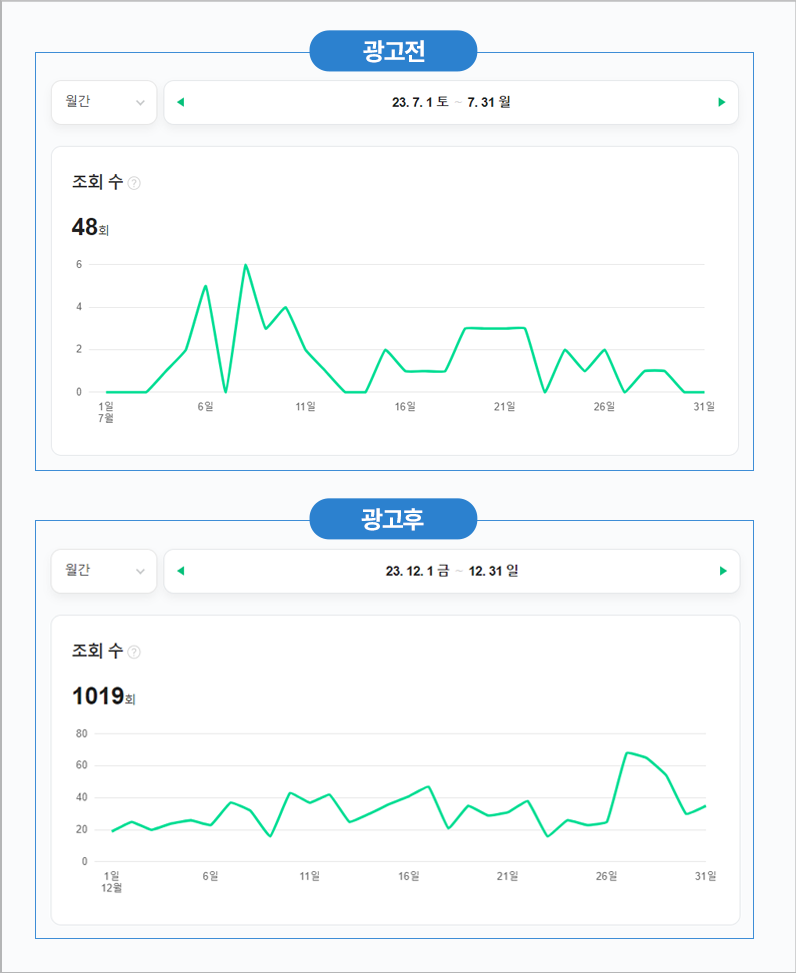Click the 48회 total view count
The image size is (796, 973).
[90, 228]
